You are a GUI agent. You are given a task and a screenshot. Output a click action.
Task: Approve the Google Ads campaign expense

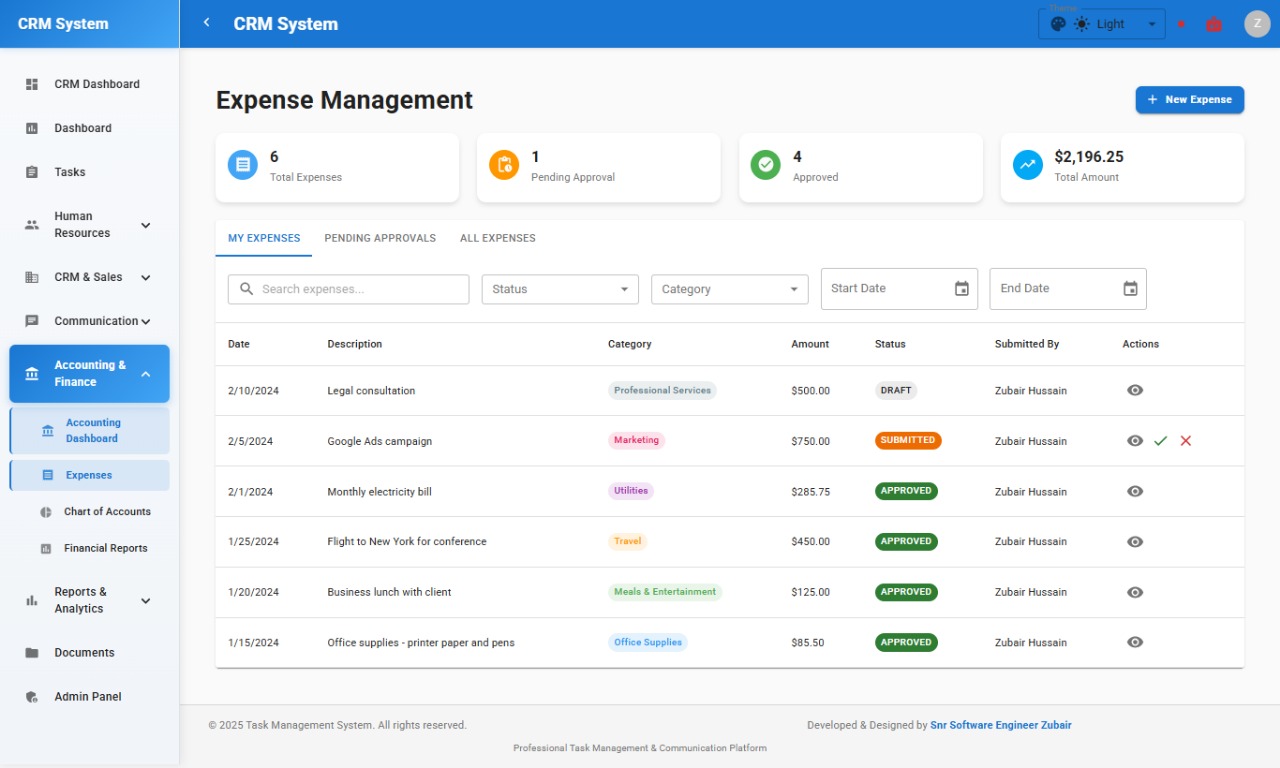tap(1160, 440)
